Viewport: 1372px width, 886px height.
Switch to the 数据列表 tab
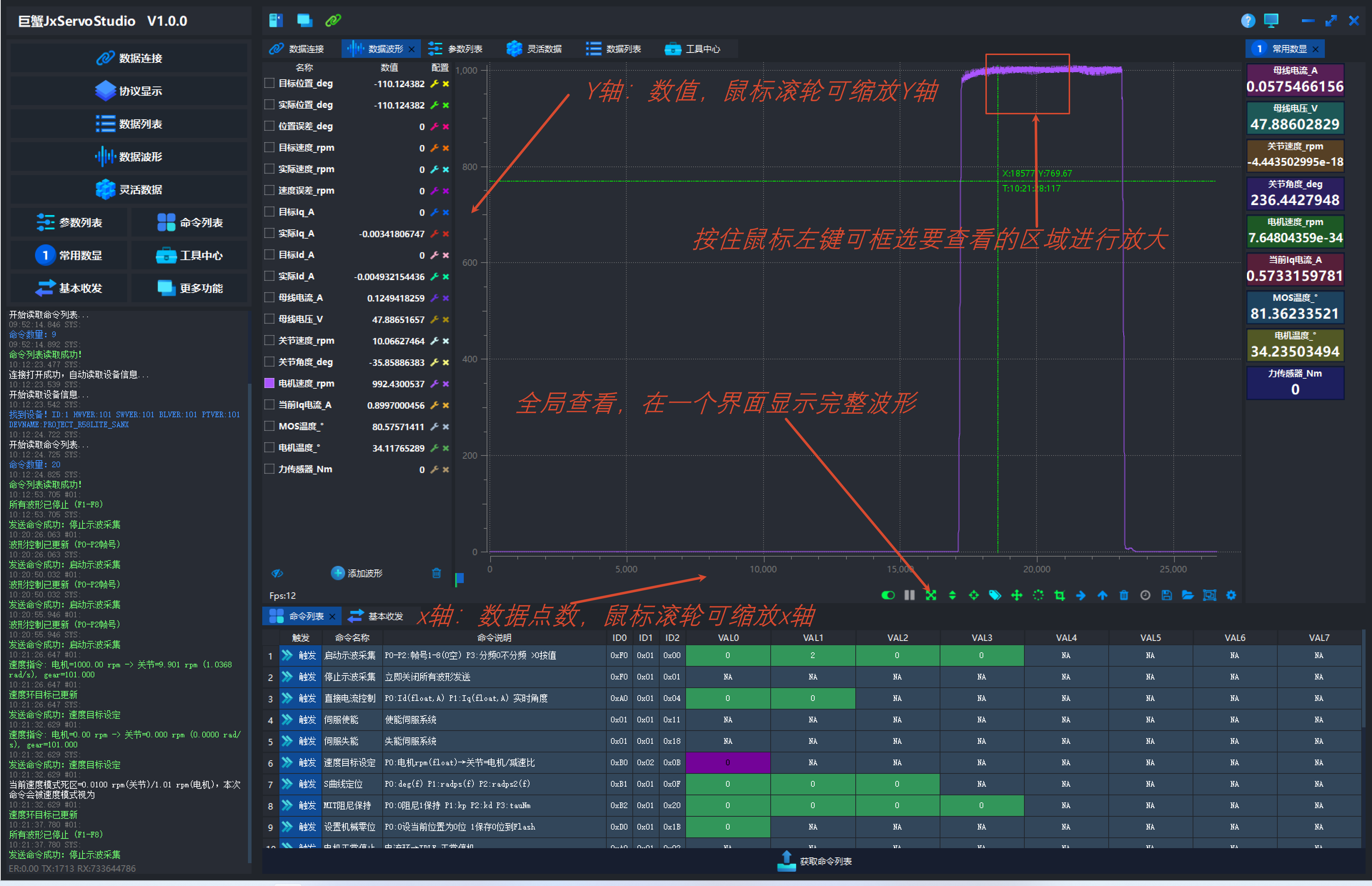(615, 49)
